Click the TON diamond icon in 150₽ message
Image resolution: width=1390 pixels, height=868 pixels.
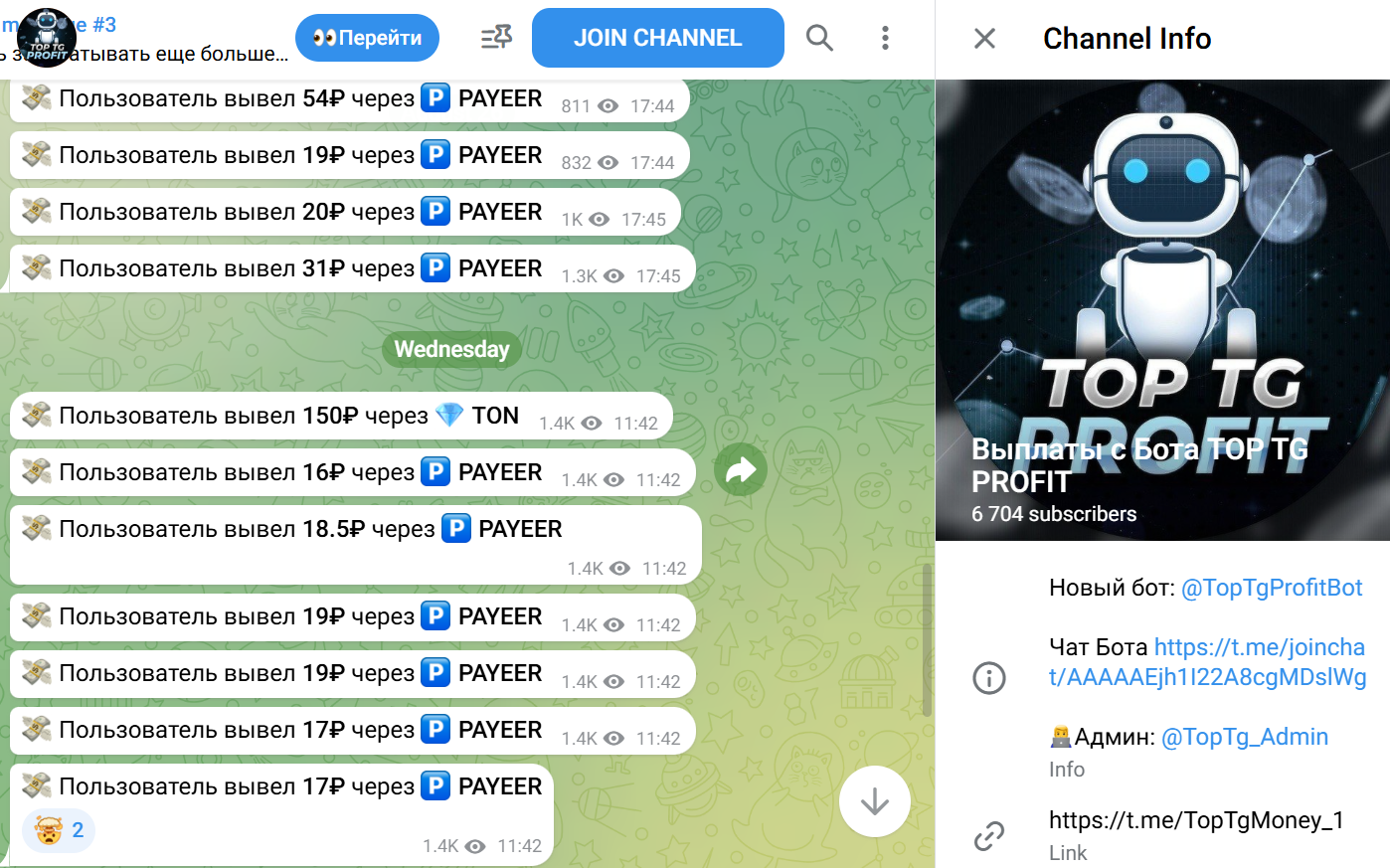click(449, 416)
